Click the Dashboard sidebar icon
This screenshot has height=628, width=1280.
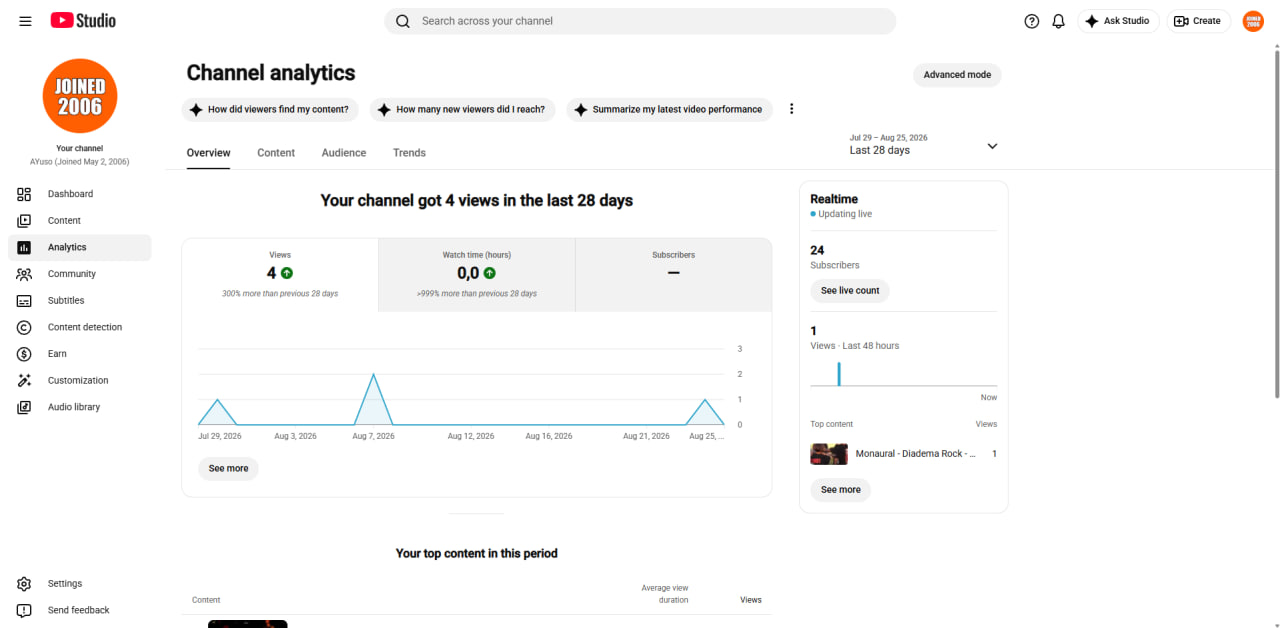[25, 194]
